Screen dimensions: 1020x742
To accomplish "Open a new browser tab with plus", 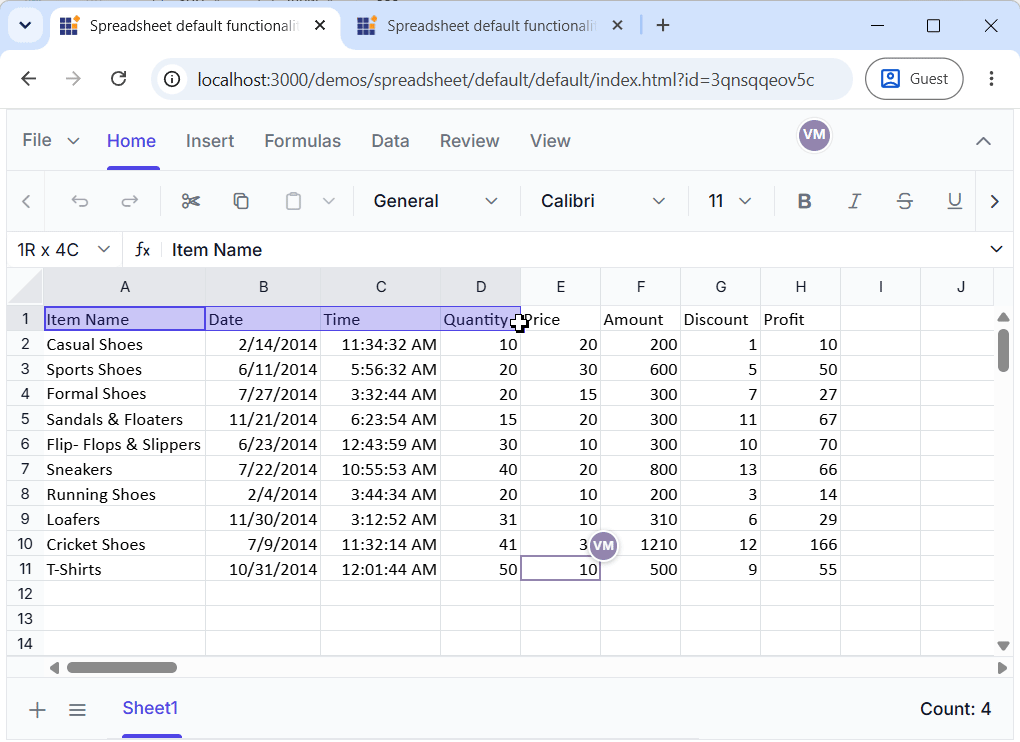I will pyautogui.click(x=663, y=25).
